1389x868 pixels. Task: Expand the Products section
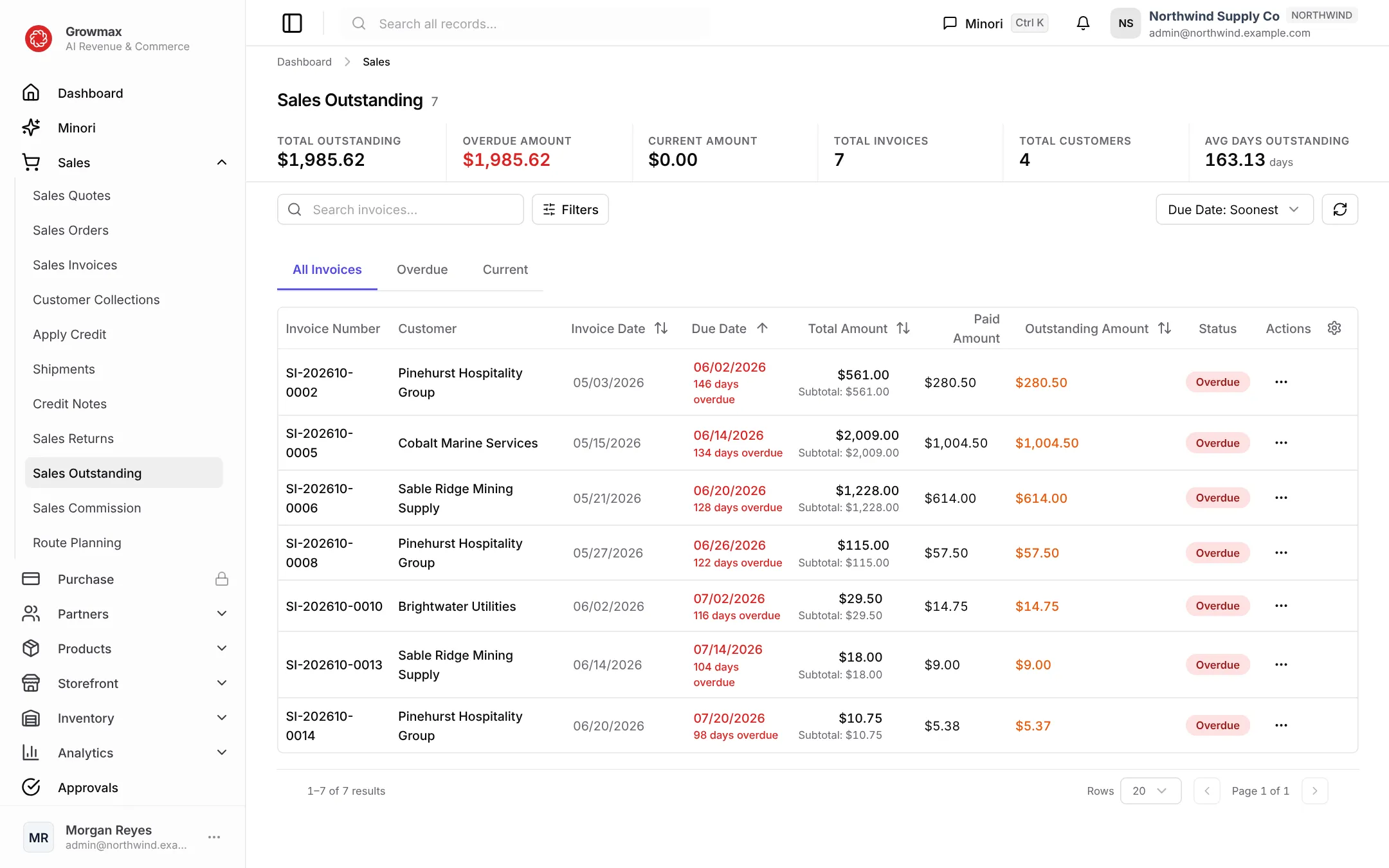click(x=222, y=649)
